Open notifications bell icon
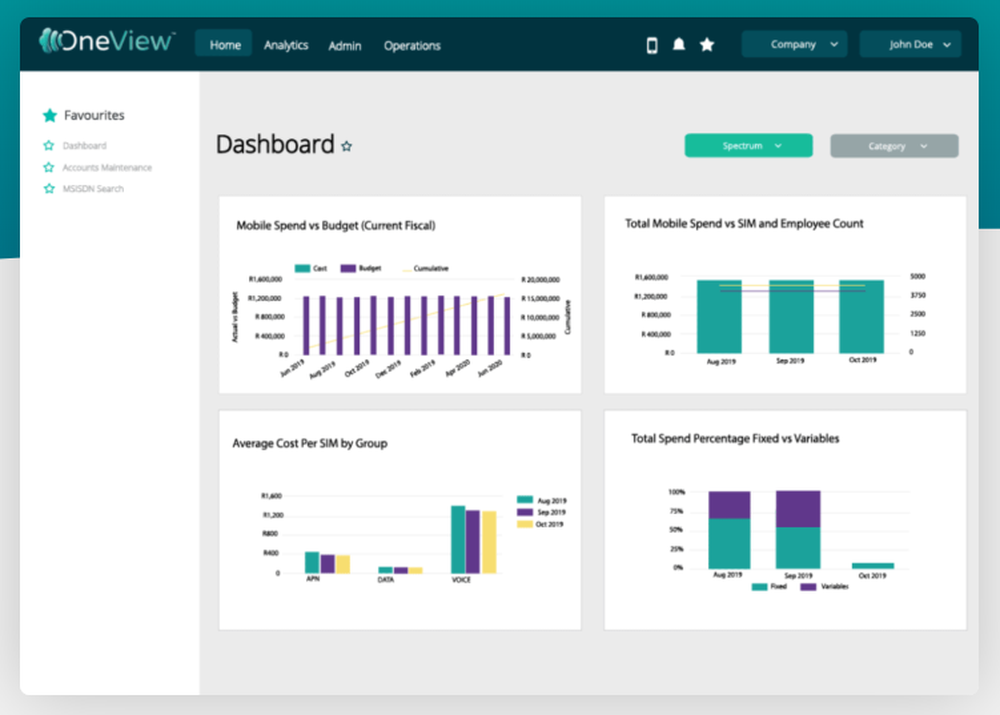 point(679,45)
